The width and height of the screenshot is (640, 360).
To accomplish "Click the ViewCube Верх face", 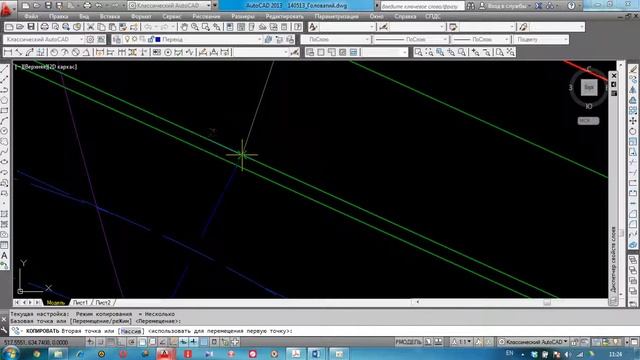I will [589, 87].
